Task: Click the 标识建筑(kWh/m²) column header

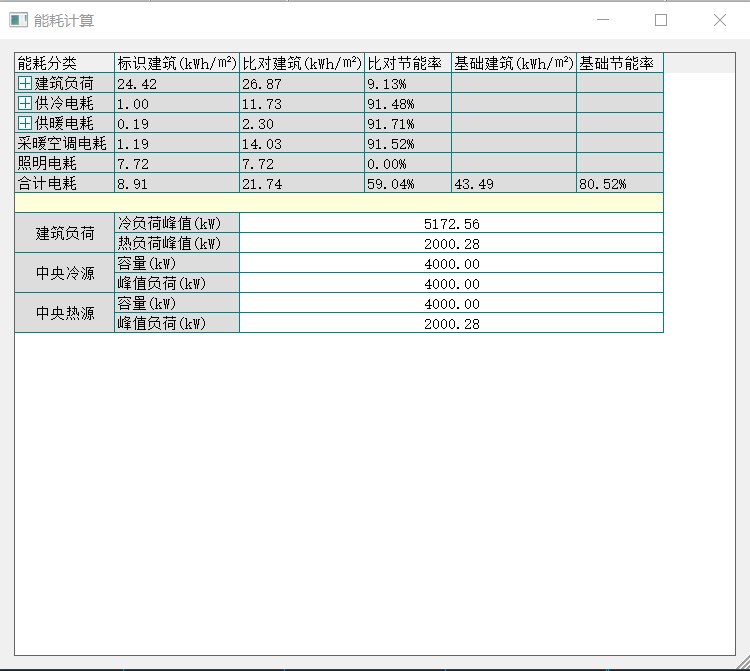Action: click(177, 64)
